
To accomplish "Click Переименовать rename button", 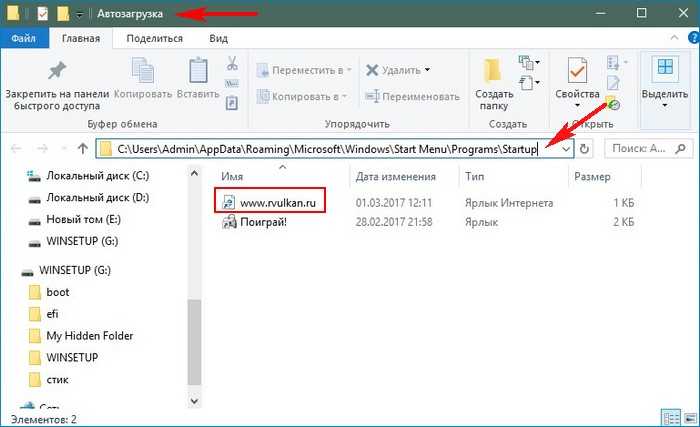I will (412, 96).
